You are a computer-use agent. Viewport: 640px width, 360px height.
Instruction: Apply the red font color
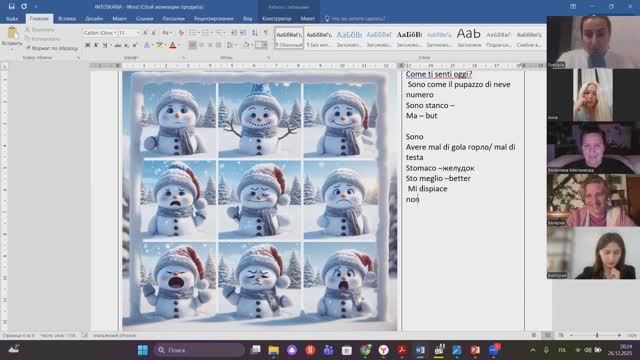coord(173,45)
